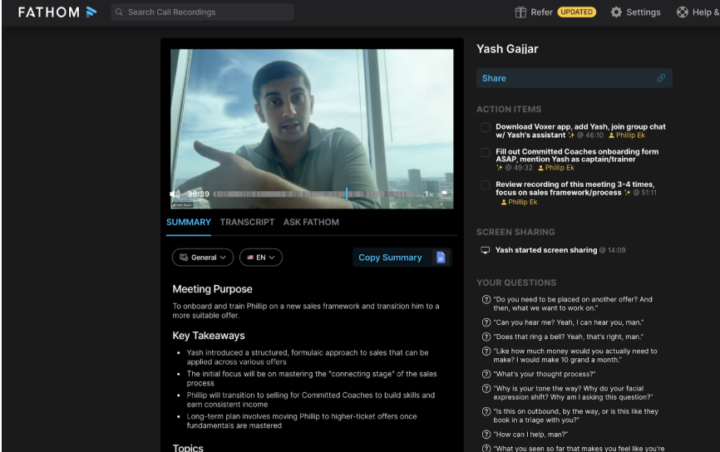Click Phillip Ek assignee on Voxer item
The image size is (720, 452).
coord(627,135)
